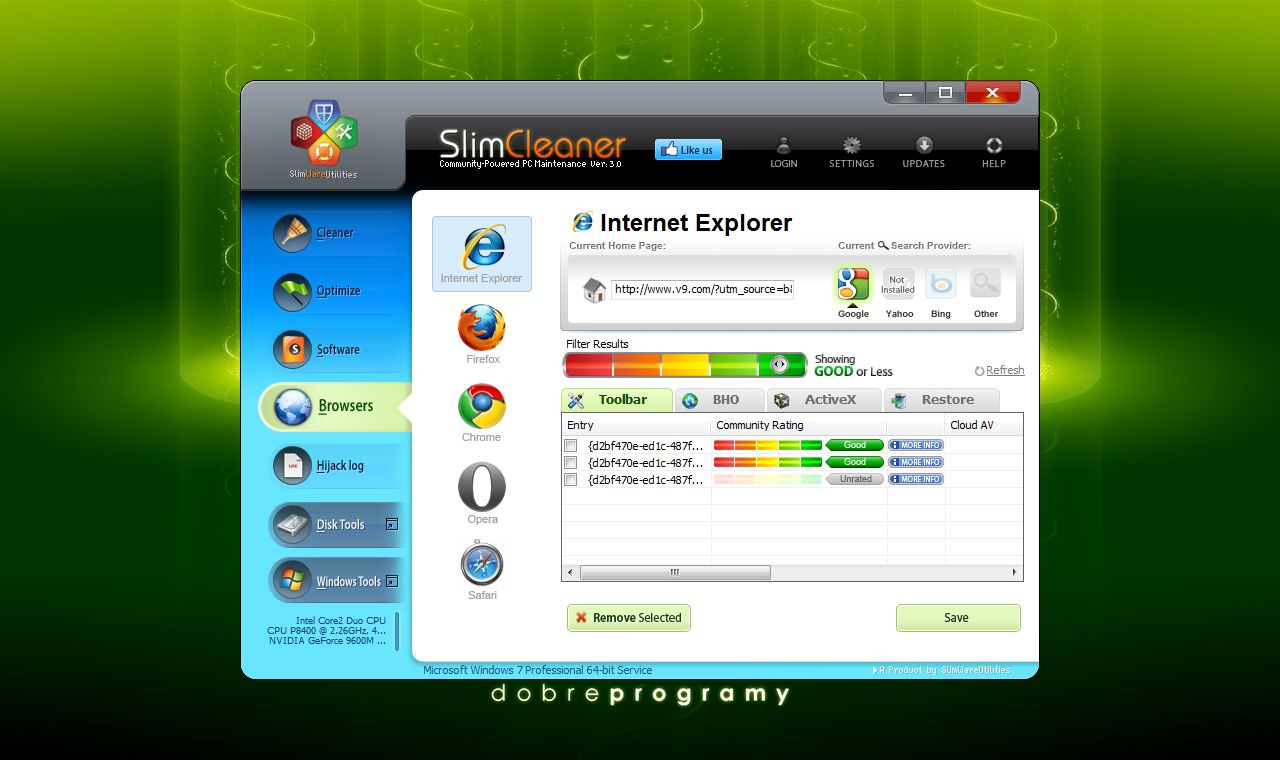Open HELP from header
The image size is (1280, 760).
[994, 152]
